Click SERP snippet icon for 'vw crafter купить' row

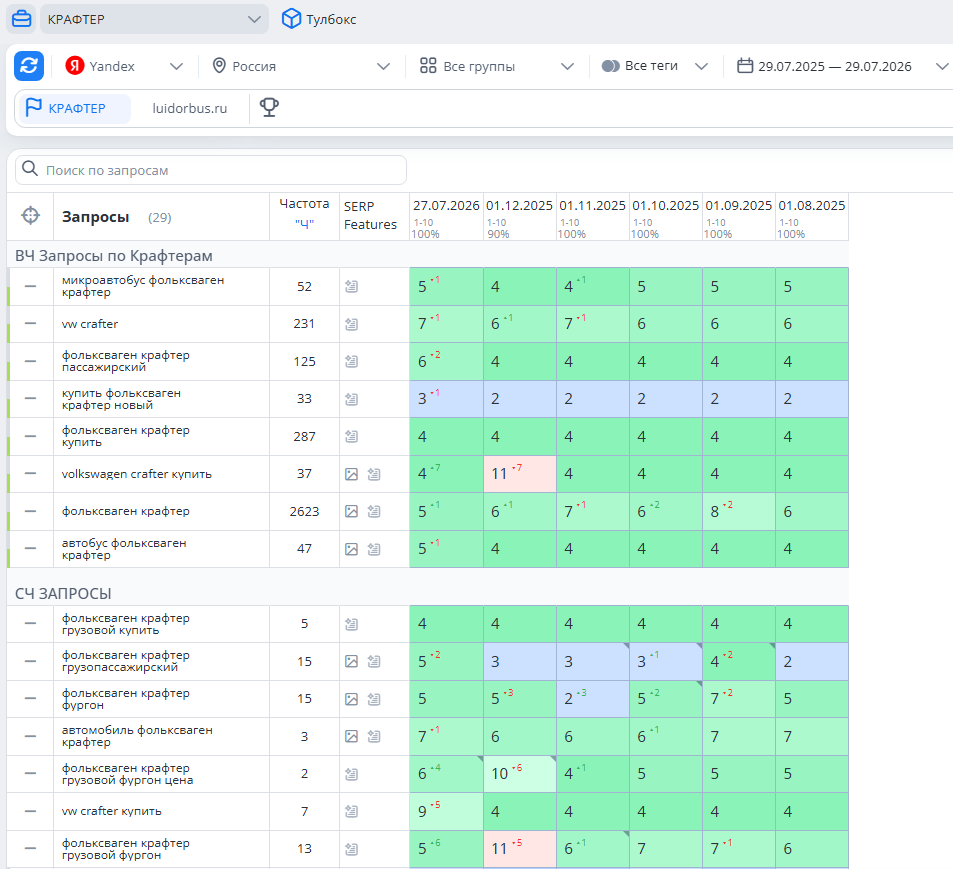click(x=351, y=812)
